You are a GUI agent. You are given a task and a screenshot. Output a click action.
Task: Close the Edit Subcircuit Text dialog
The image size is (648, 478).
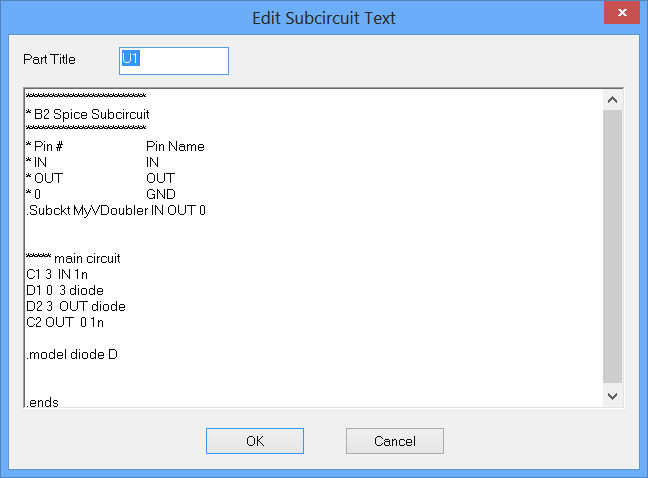[x=620, y=15]
